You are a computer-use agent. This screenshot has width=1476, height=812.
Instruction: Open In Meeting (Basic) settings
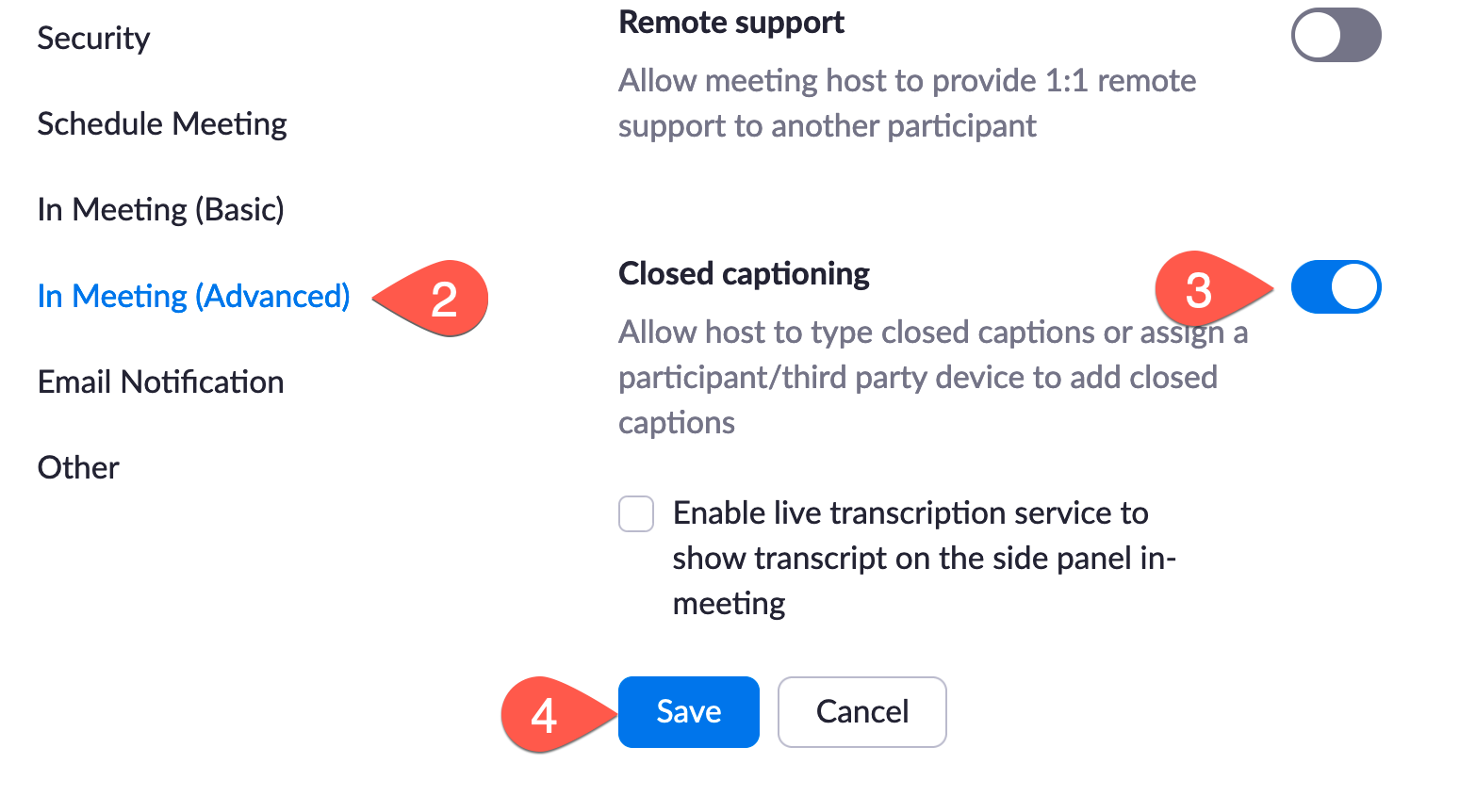tap(160, 209)
